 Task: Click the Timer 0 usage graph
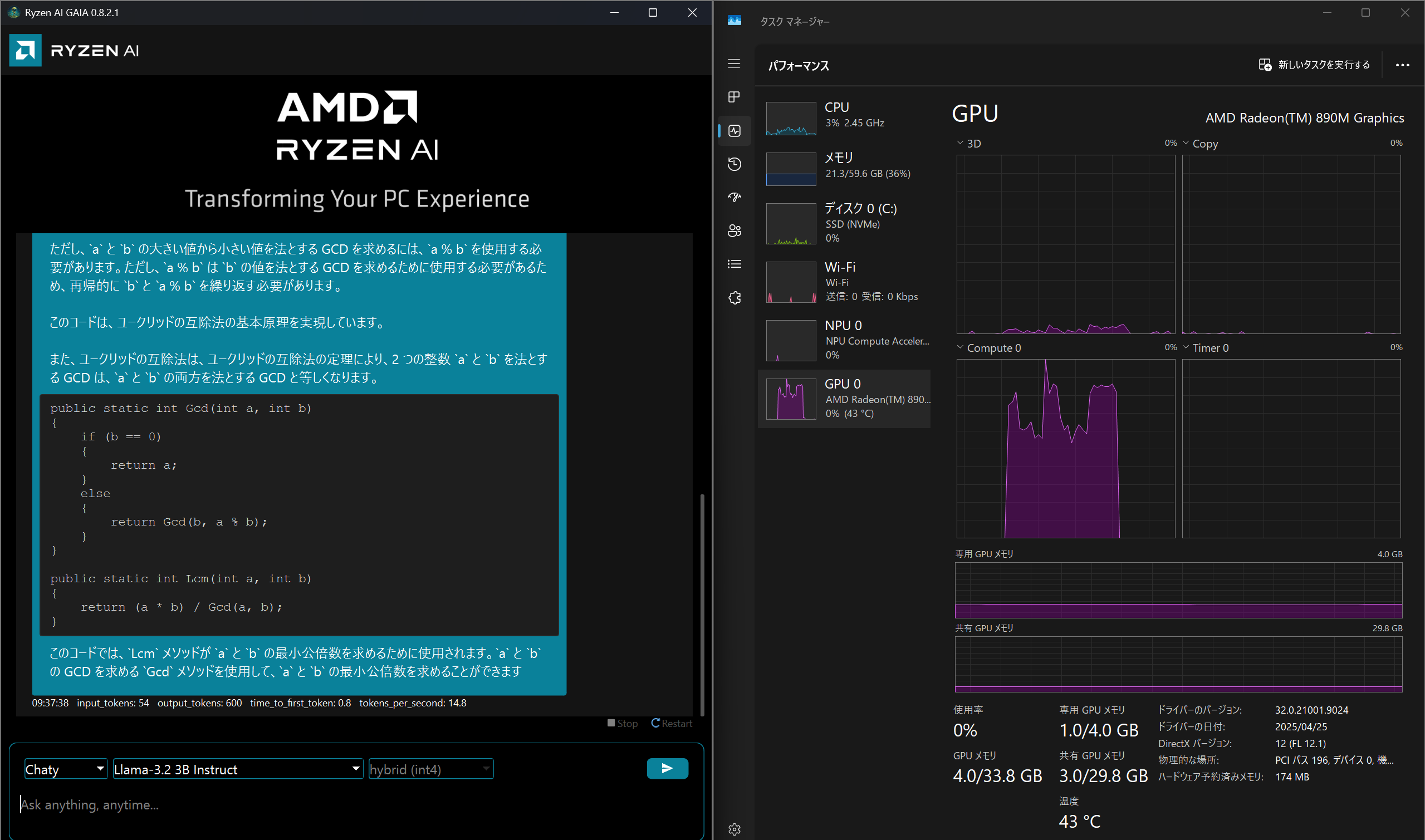[1291, 448]
